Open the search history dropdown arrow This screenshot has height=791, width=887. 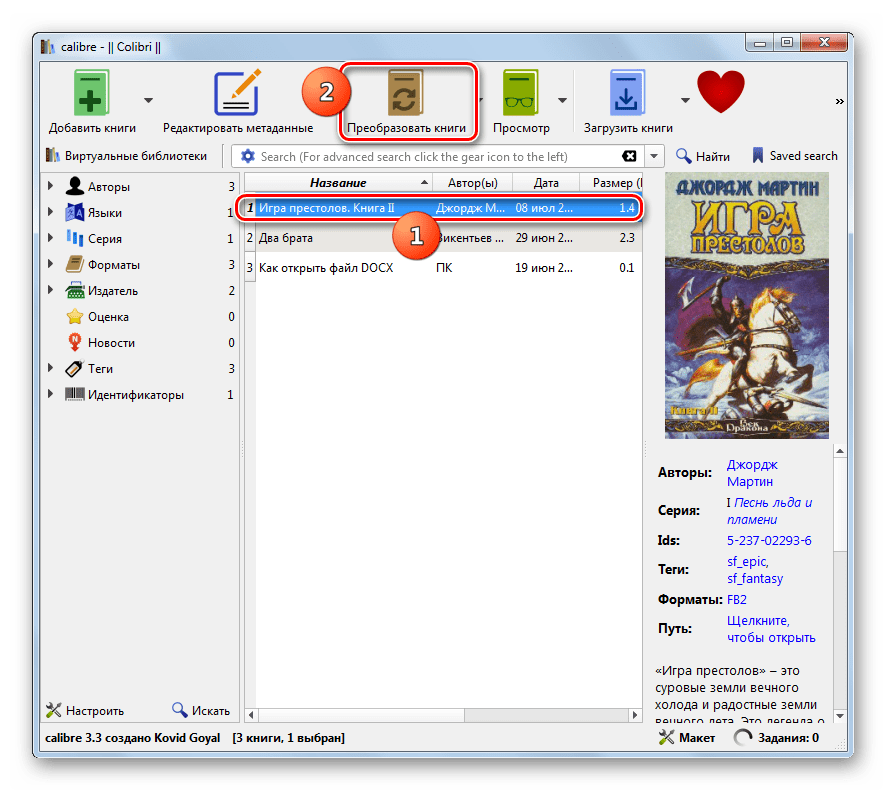[654, 156]
